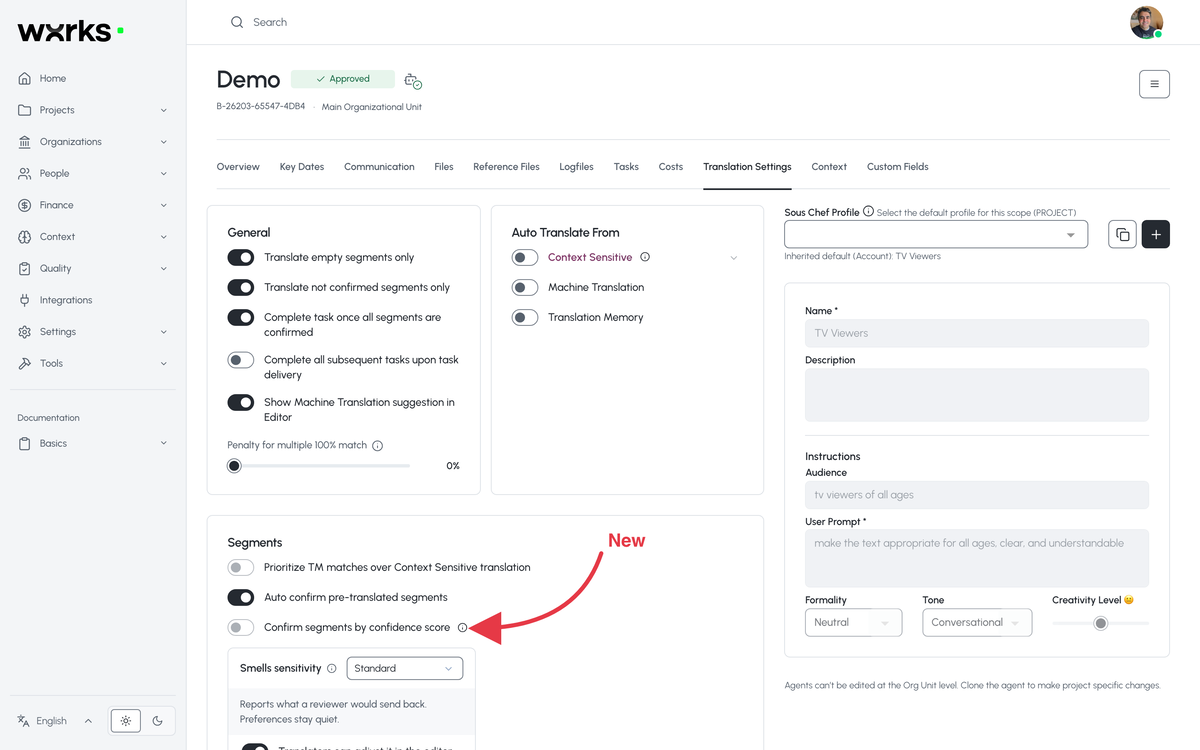
Task: Click the Quality clipboard icon
Action: pos(25,268)
